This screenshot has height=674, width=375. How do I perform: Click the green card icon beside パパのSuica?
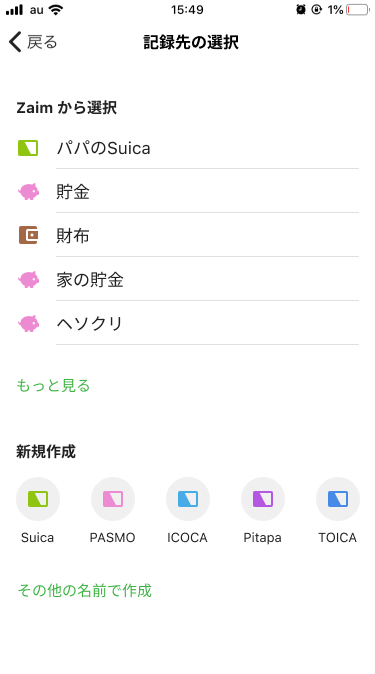coord(28,148)
